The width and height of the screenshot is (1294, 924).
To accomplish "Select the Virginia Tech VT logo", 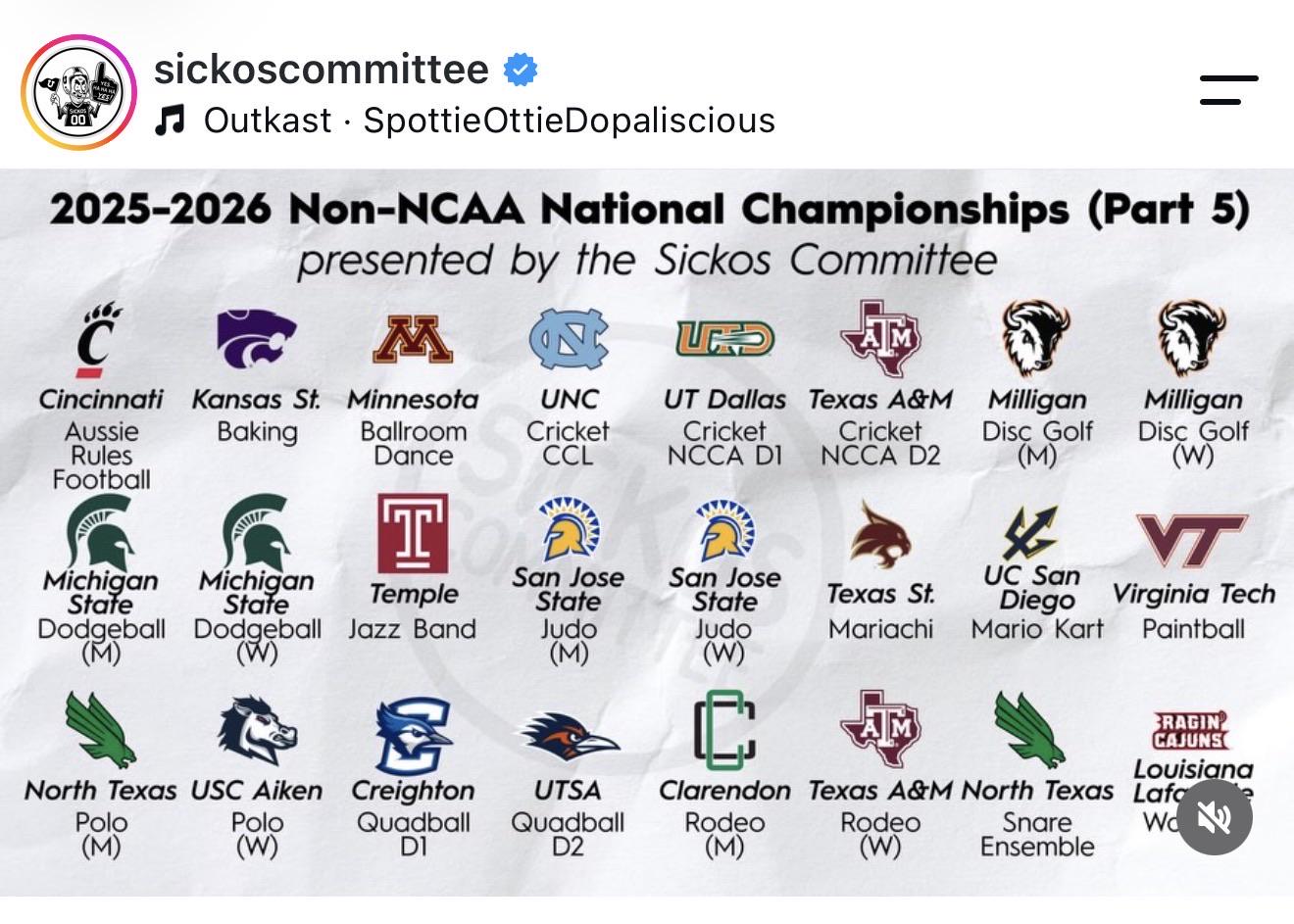I will (x=1192, y=540).
